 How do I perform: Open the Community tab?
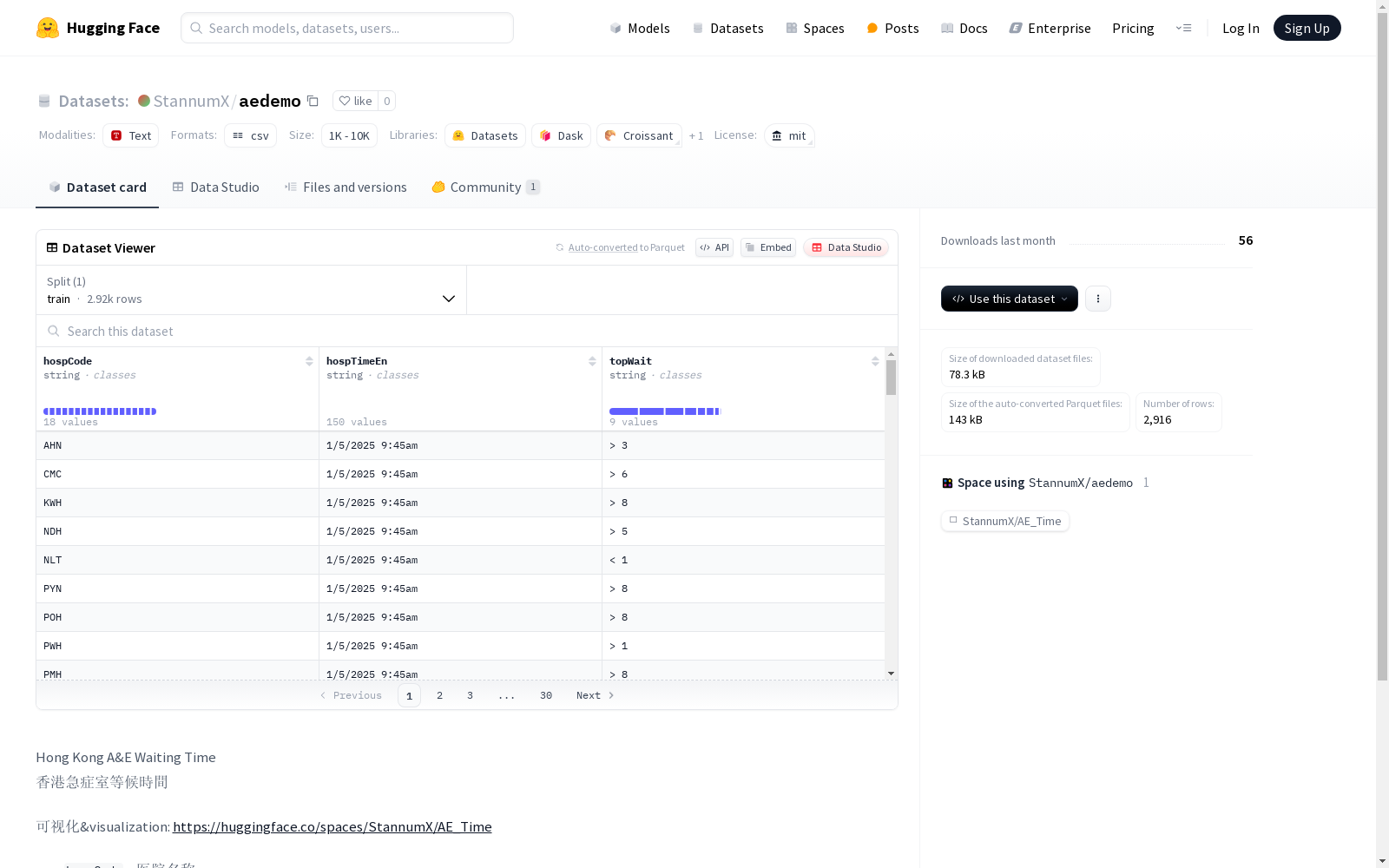point(486,187)
